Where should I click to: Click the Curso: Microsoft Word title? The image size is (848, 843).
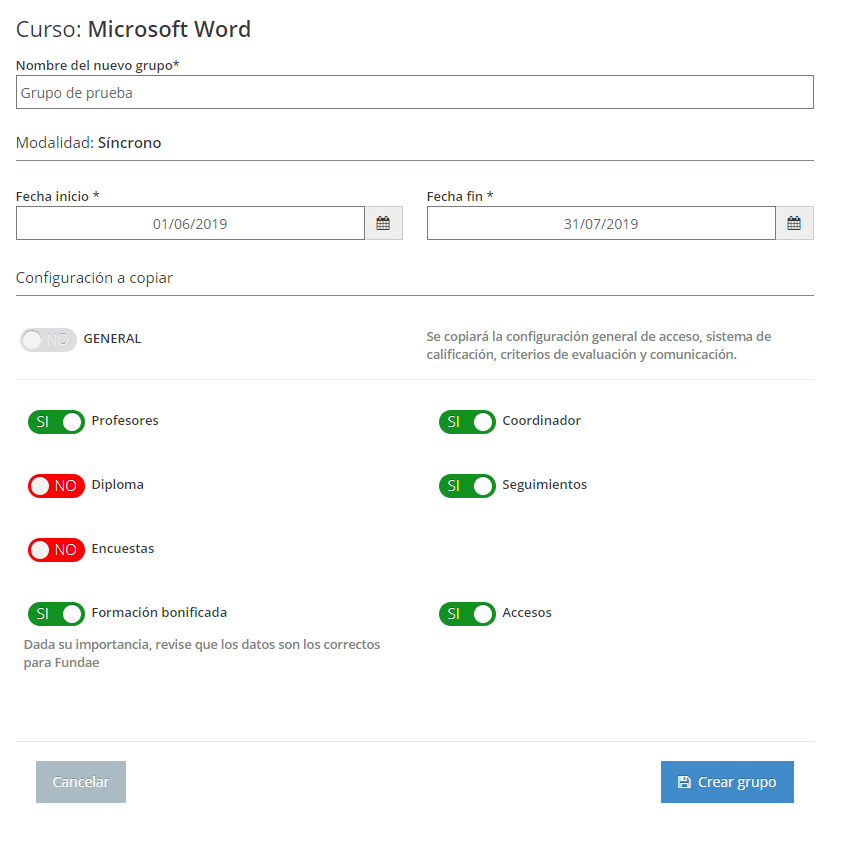click(x=134, y=29)
